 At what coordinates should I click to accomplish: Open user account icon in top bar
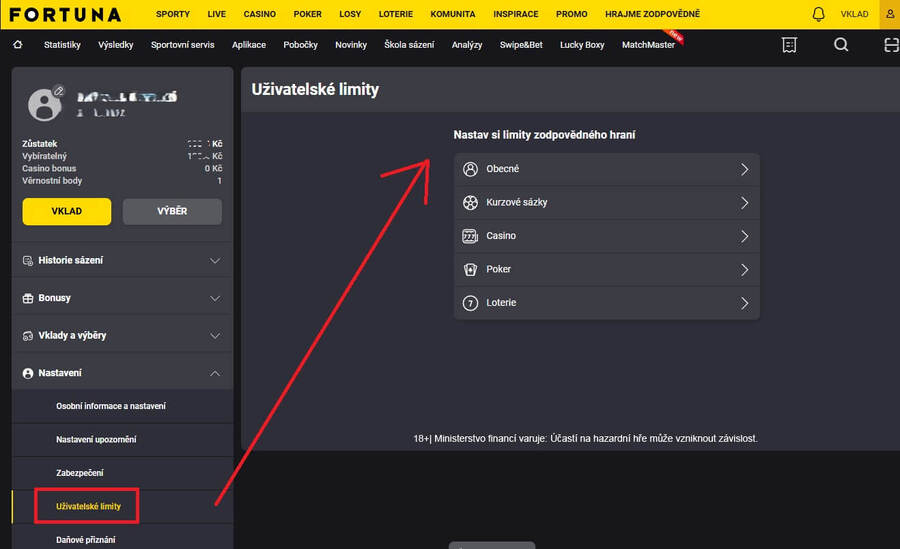click(x=890, y=14)
